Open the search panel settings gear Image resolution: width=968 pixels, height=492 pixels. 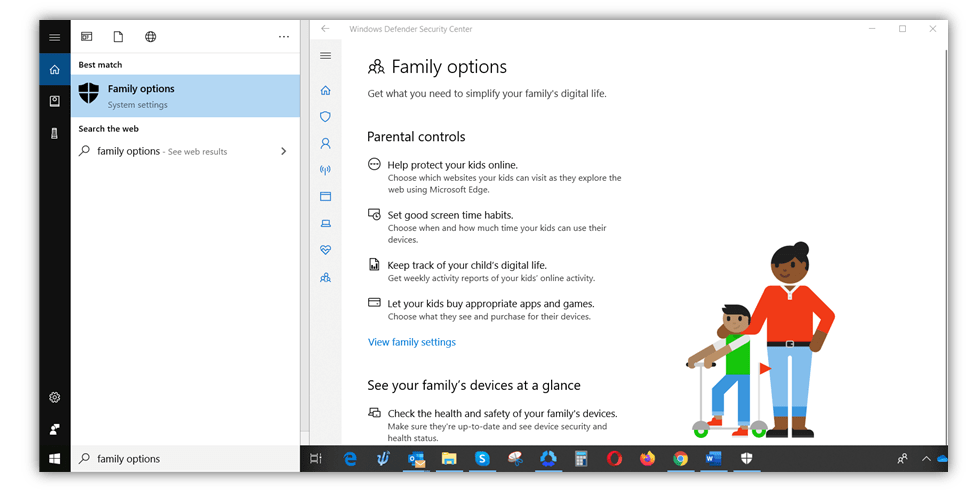click(54, 398)
